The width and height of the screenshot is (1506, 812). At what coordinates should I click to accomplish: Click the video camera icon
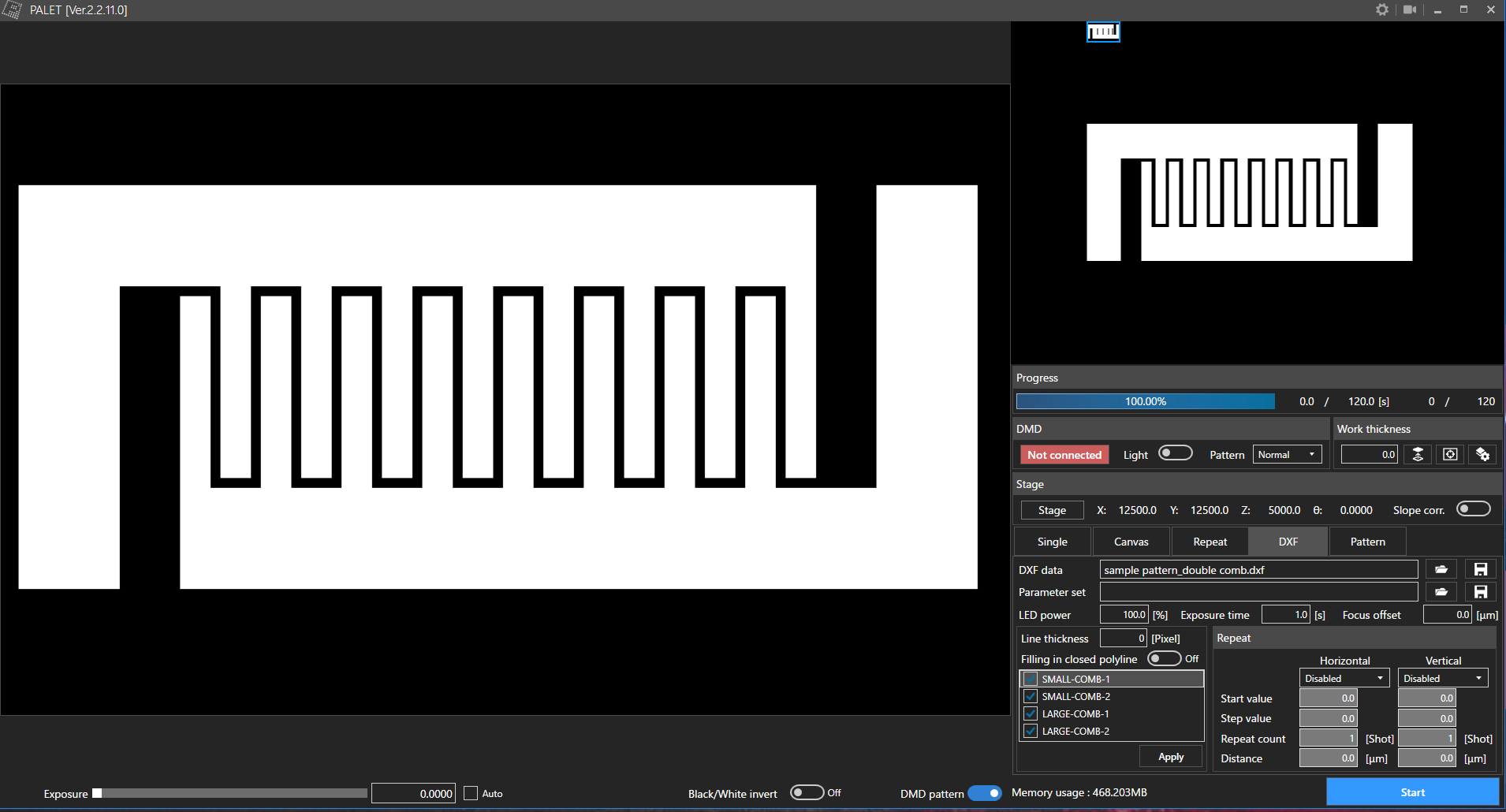tap(1410, 9)
